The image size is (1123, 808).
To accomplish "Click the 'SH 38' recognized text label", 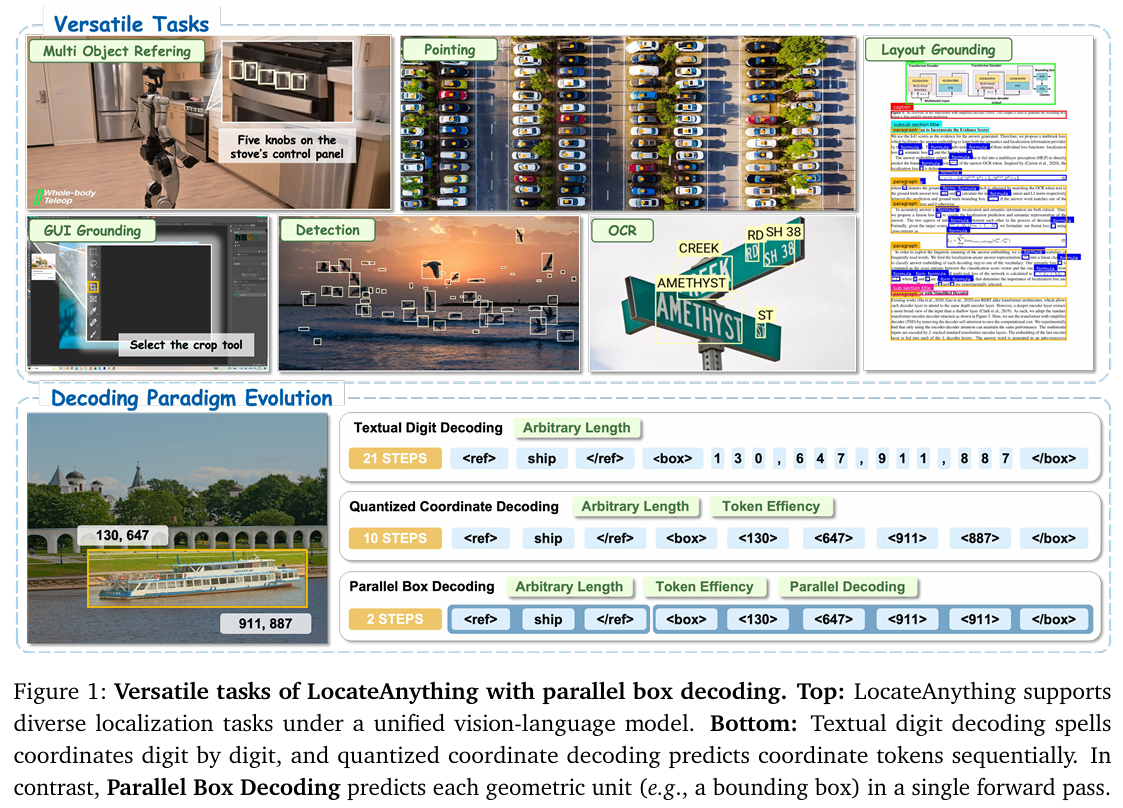I will tap(783, 232).
